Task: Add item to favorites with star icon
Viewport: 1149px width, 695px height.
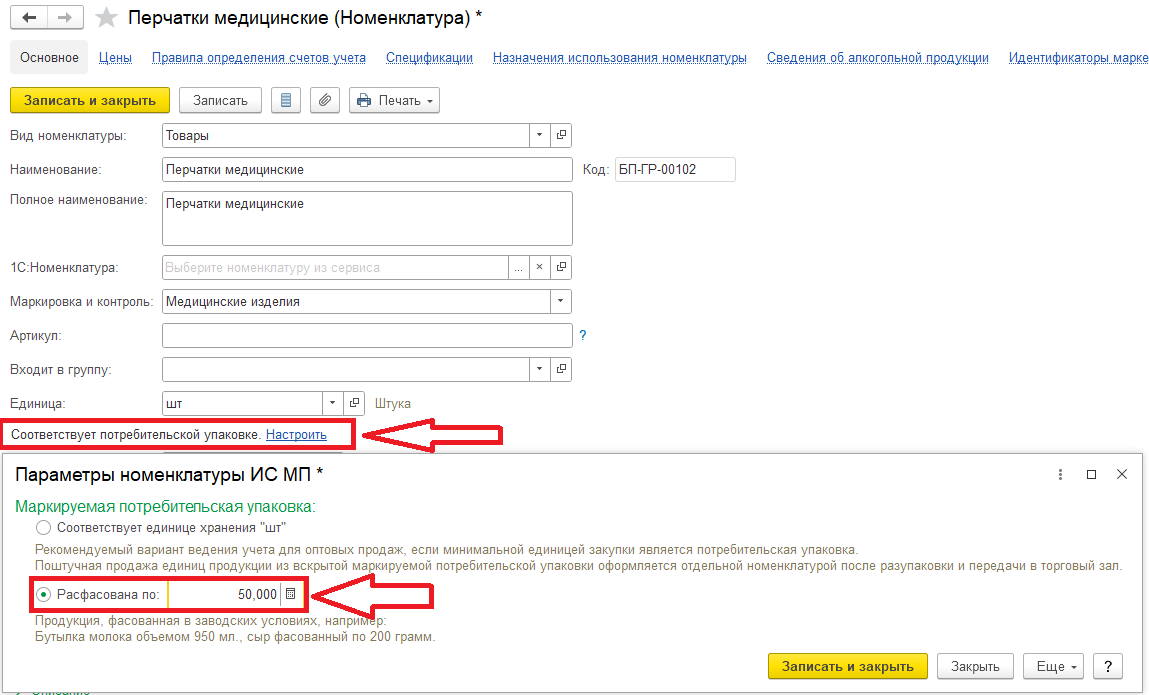Action: (x=104, y=18)
